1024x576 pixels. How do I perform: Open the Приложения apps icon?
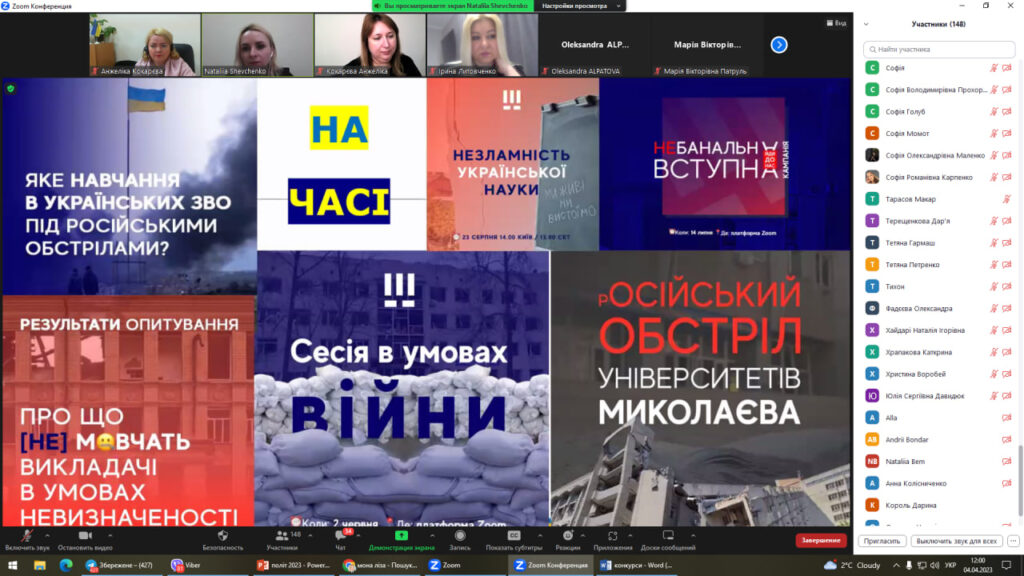click(x=613, y=537)
